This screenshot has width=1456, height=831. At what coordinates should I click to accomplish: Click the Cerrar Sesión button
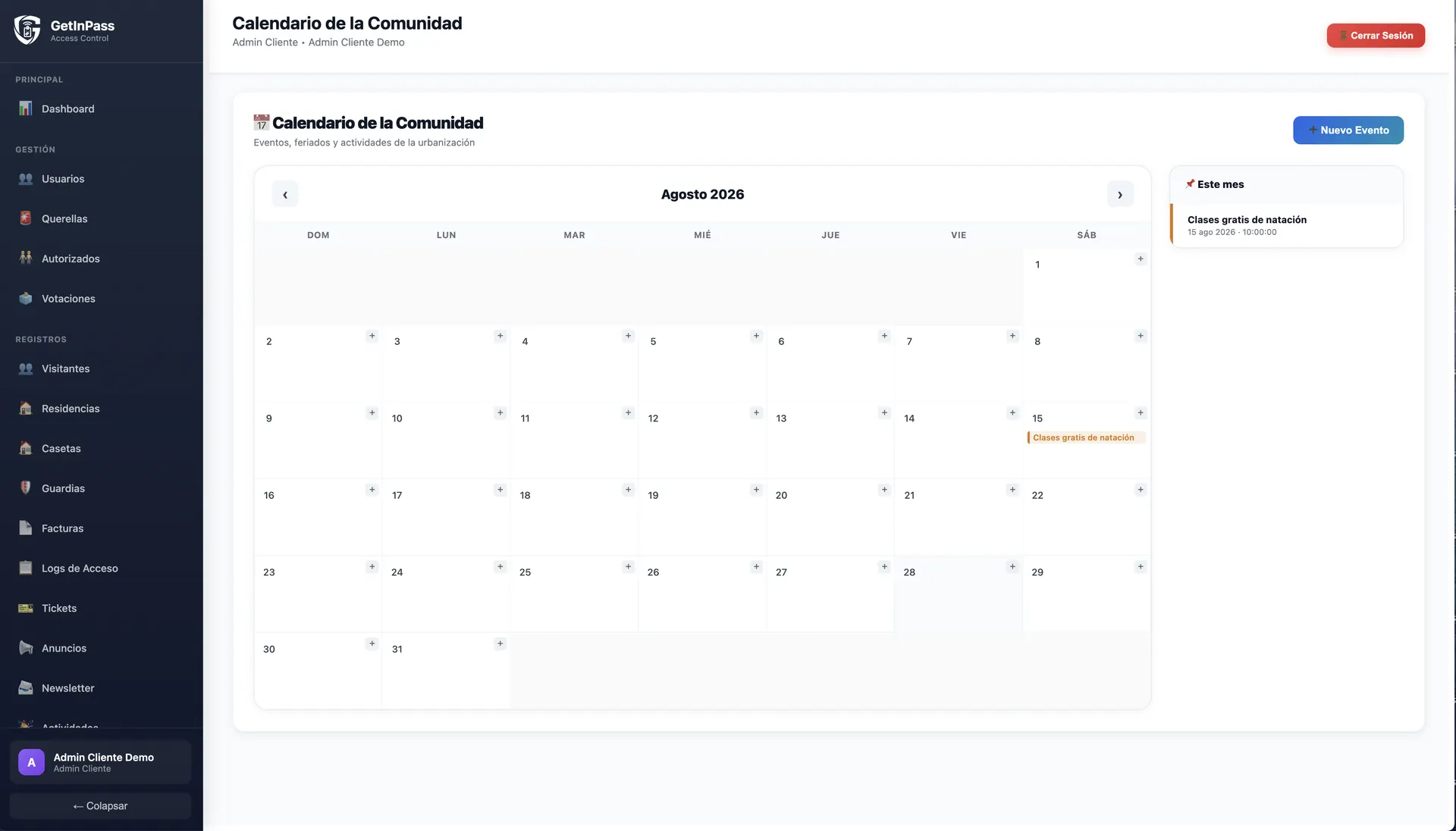[1376, 36]
